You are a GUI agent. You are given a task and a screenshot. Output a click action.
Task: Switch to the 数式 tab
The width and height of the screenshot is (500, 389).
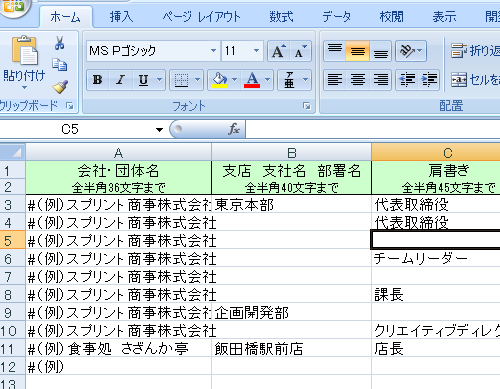pos(282,17)
